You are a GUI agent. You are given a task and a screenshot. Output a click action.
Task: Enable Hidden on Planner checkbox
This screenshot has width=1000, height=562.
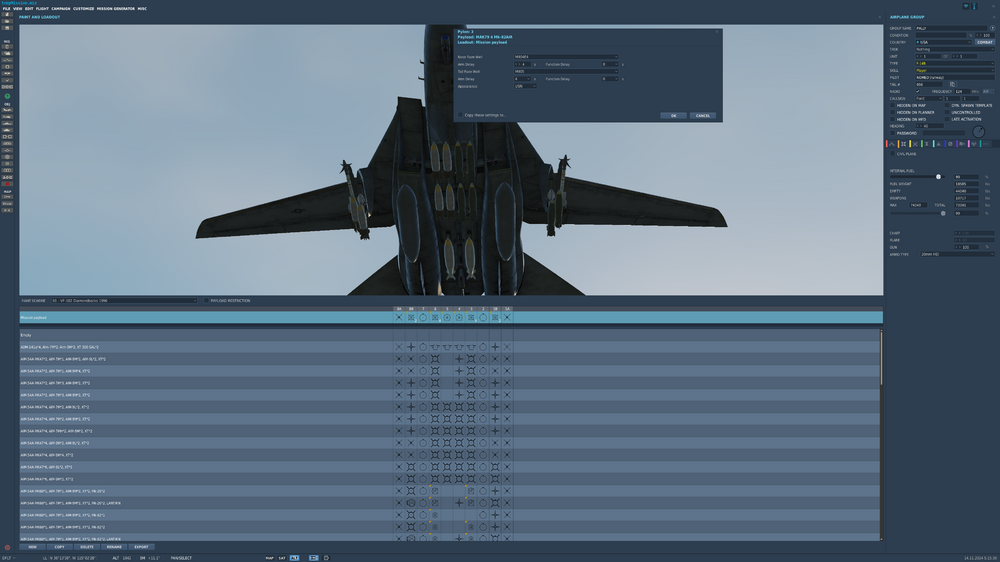coord(893,112)
